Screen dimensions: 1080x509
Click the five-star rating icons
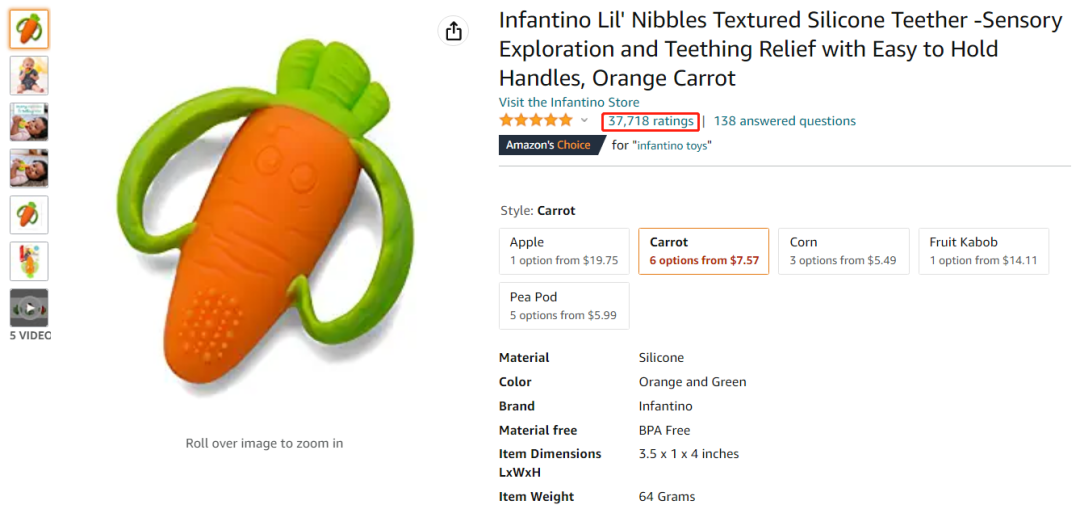tap(536, 121)
